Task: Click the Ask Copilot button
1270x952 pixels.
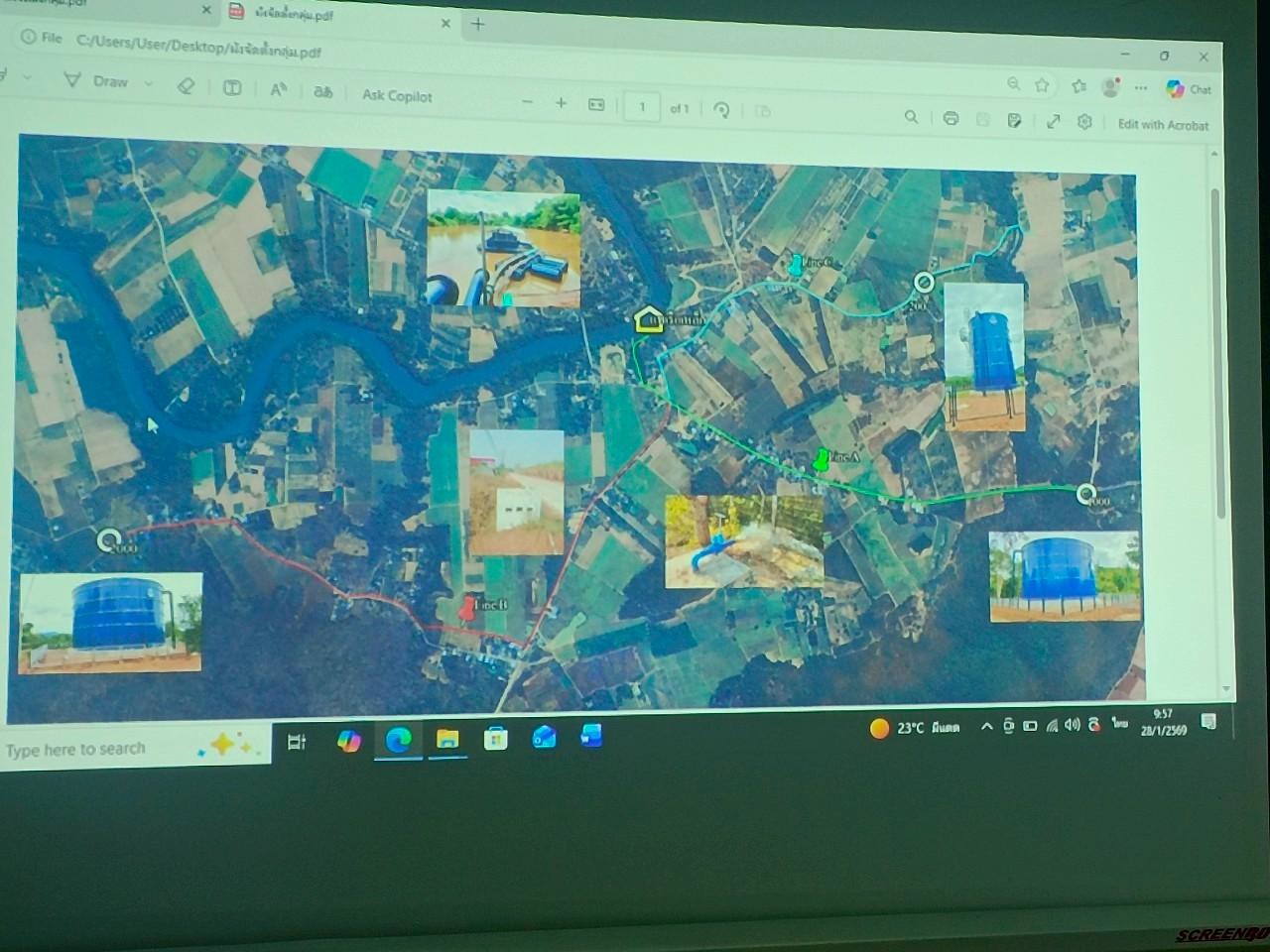Action: 397,95
